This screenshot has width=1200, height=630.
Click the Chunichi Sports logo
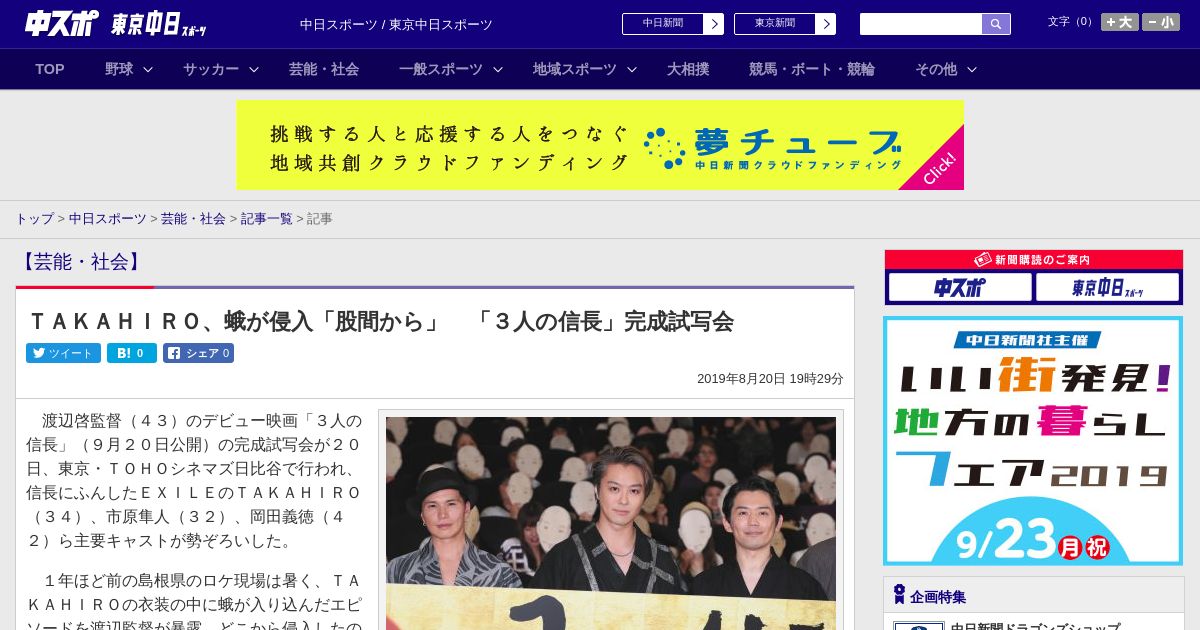point(62,23)
